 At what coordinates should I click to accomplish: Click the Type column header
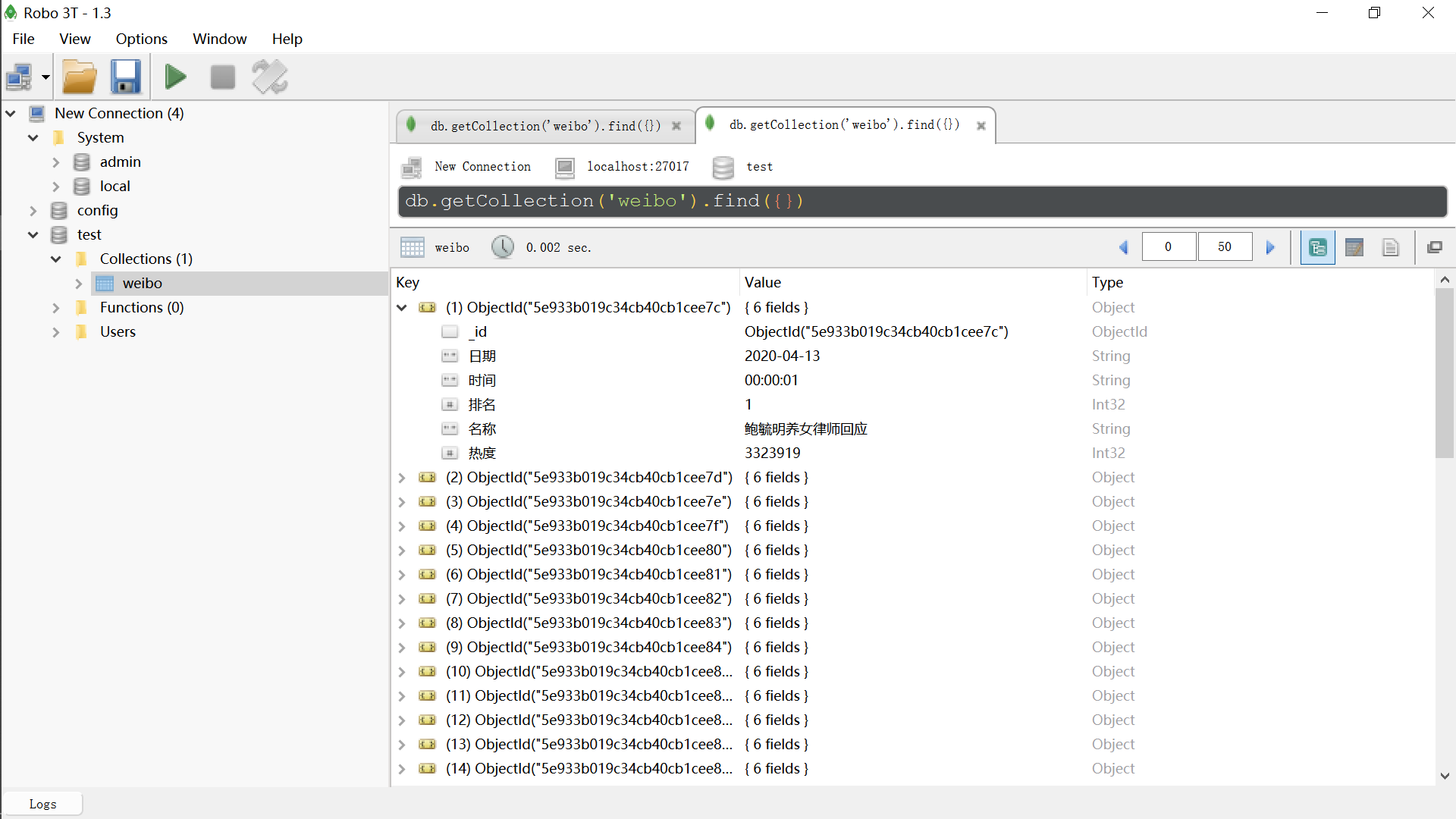coord(1260,282)
